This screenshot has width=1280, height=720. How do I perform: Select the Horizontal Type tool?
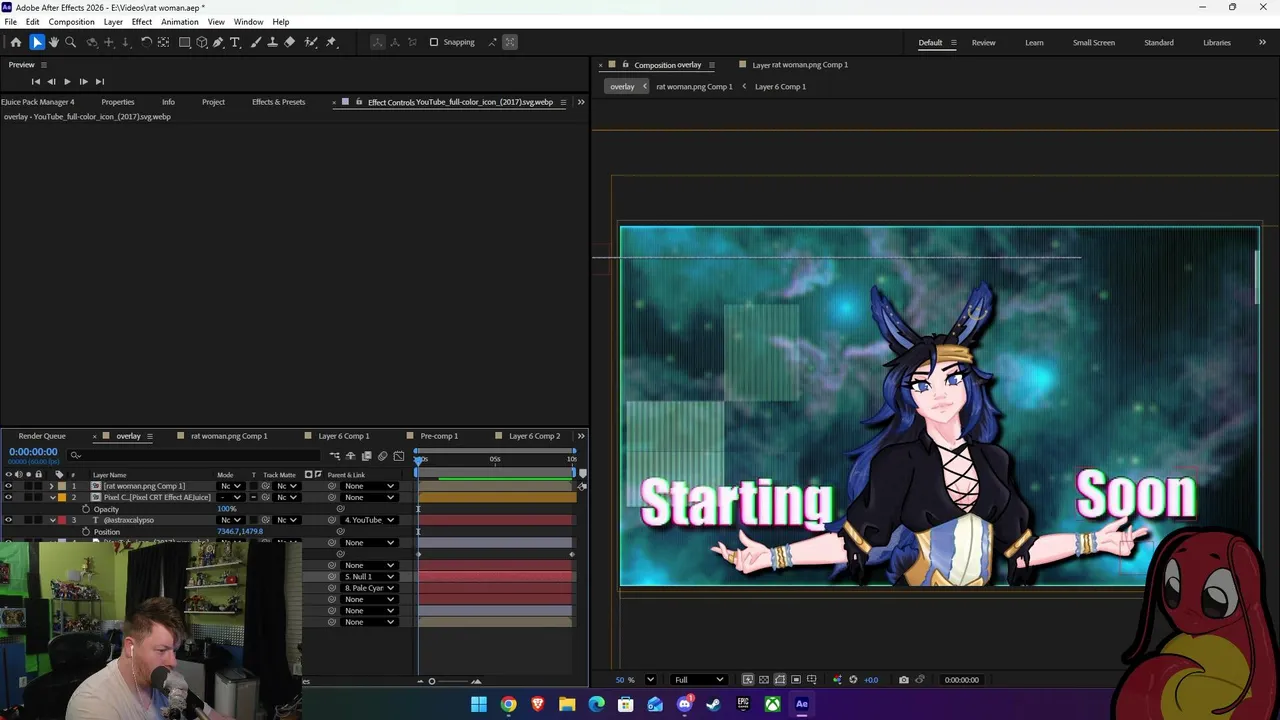point(235,42)
